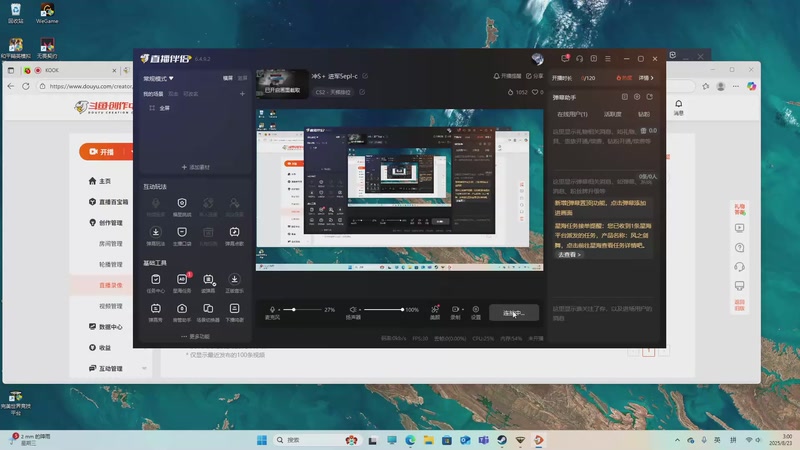Switch to 钻粉 tab
This screenshot has width=800, height=450.
coord(644,114)
